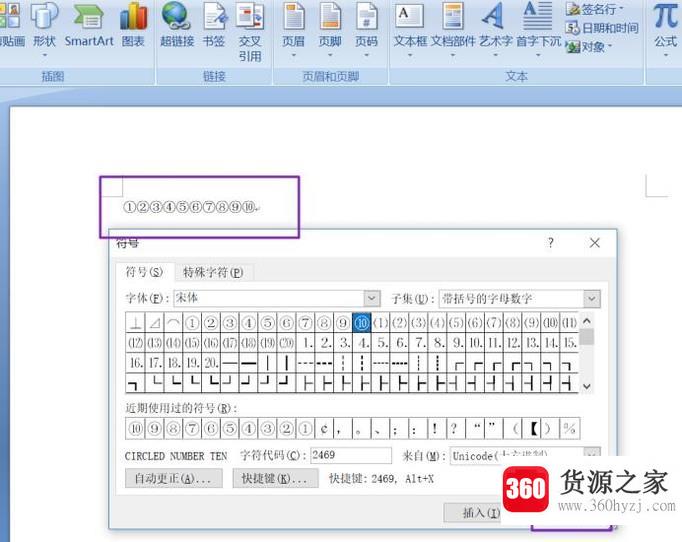The height and width of the screenshot is (542, 682).
Task: Select the perpendicular ⊥ symbol in grid
Action: pos(136,322)
